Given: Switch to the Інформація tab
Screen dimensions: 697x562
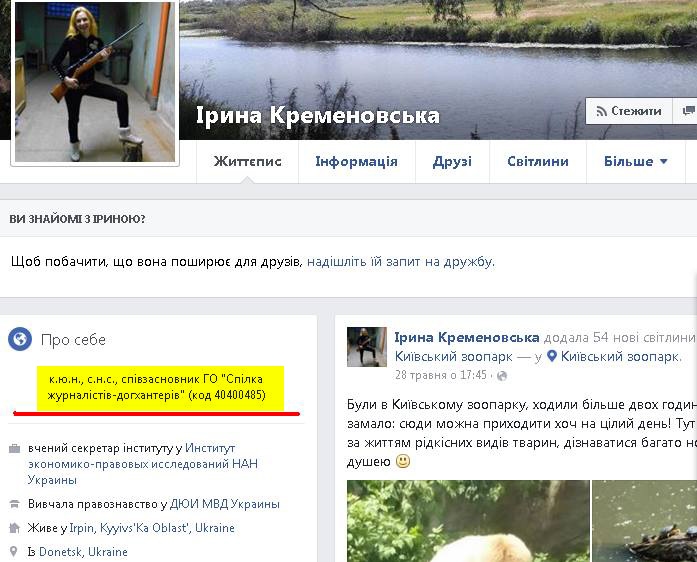Looking at the screenshot, I should click(357, 161).
